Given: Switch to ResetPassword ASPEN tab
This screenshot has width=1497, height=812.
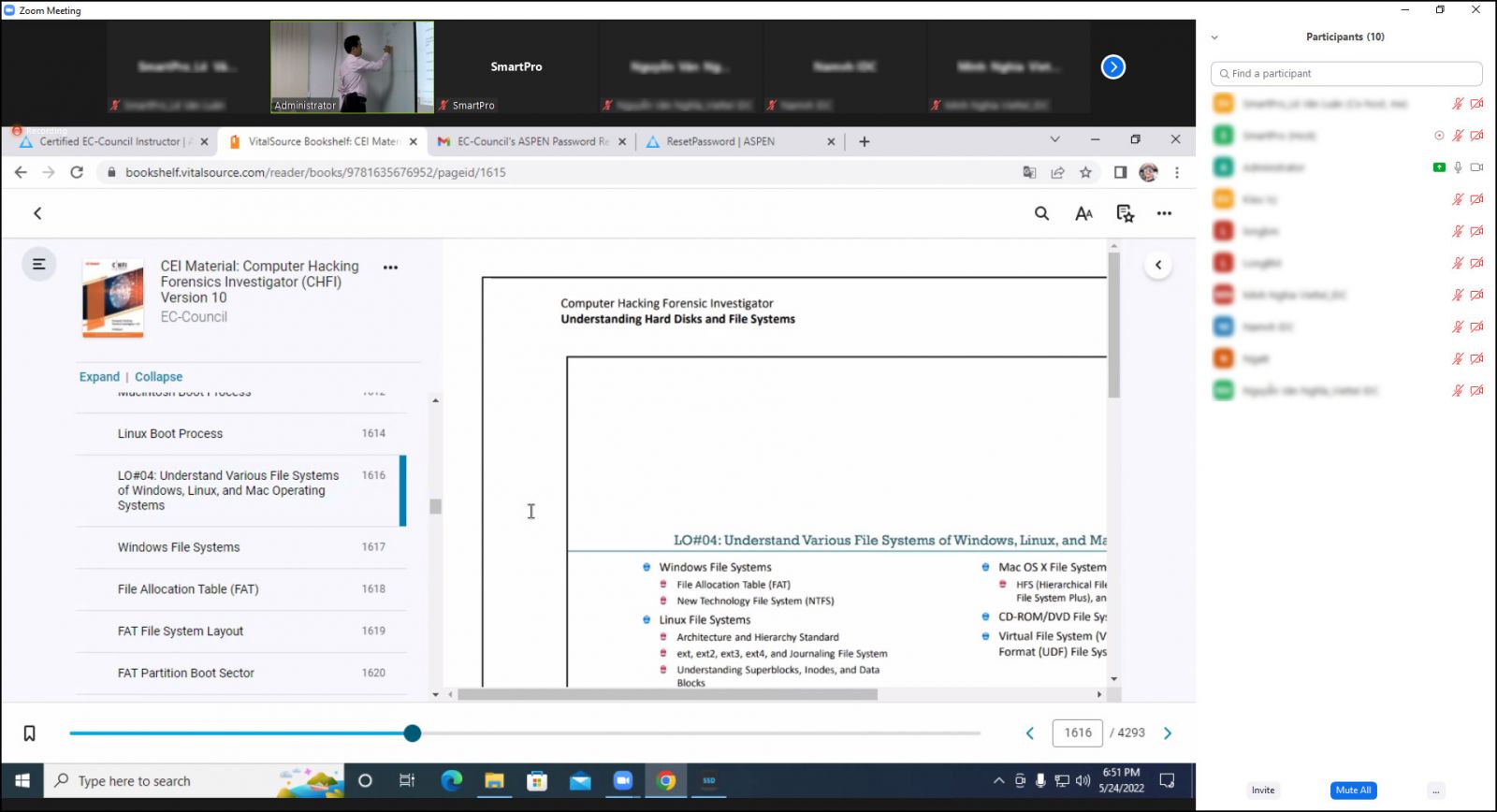Looking at the screenshot, I should click(739, 141).
